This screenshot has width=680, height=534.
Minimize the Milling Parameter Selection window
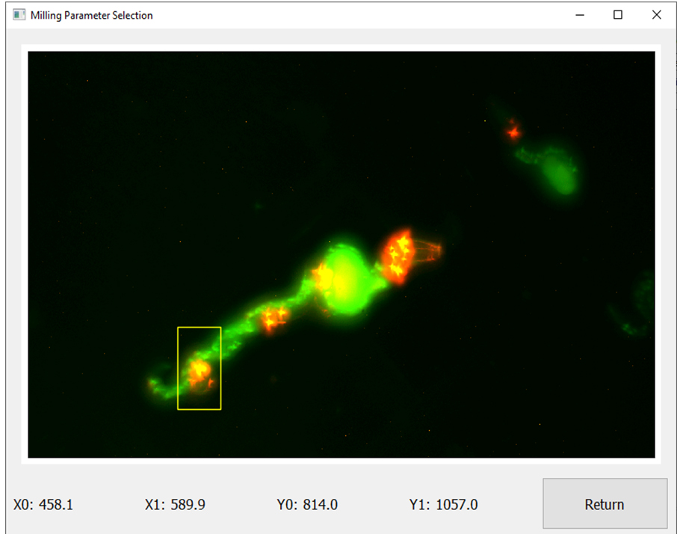click(x=580, y=15)
